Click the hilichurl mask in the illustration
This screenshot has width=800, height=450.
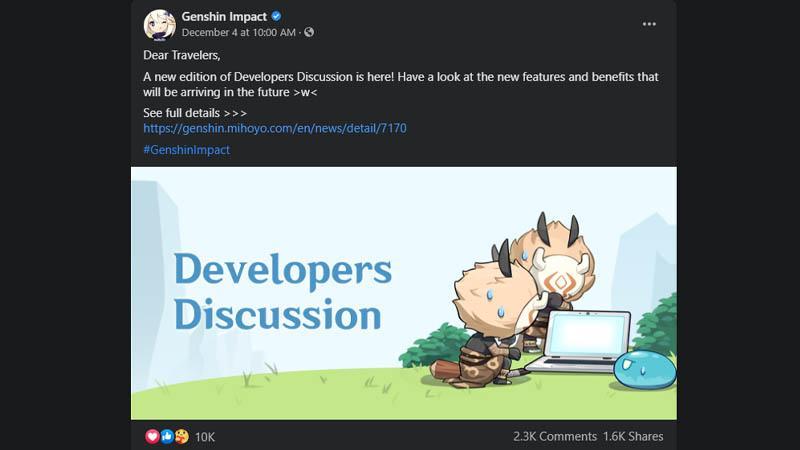point(561,278)
